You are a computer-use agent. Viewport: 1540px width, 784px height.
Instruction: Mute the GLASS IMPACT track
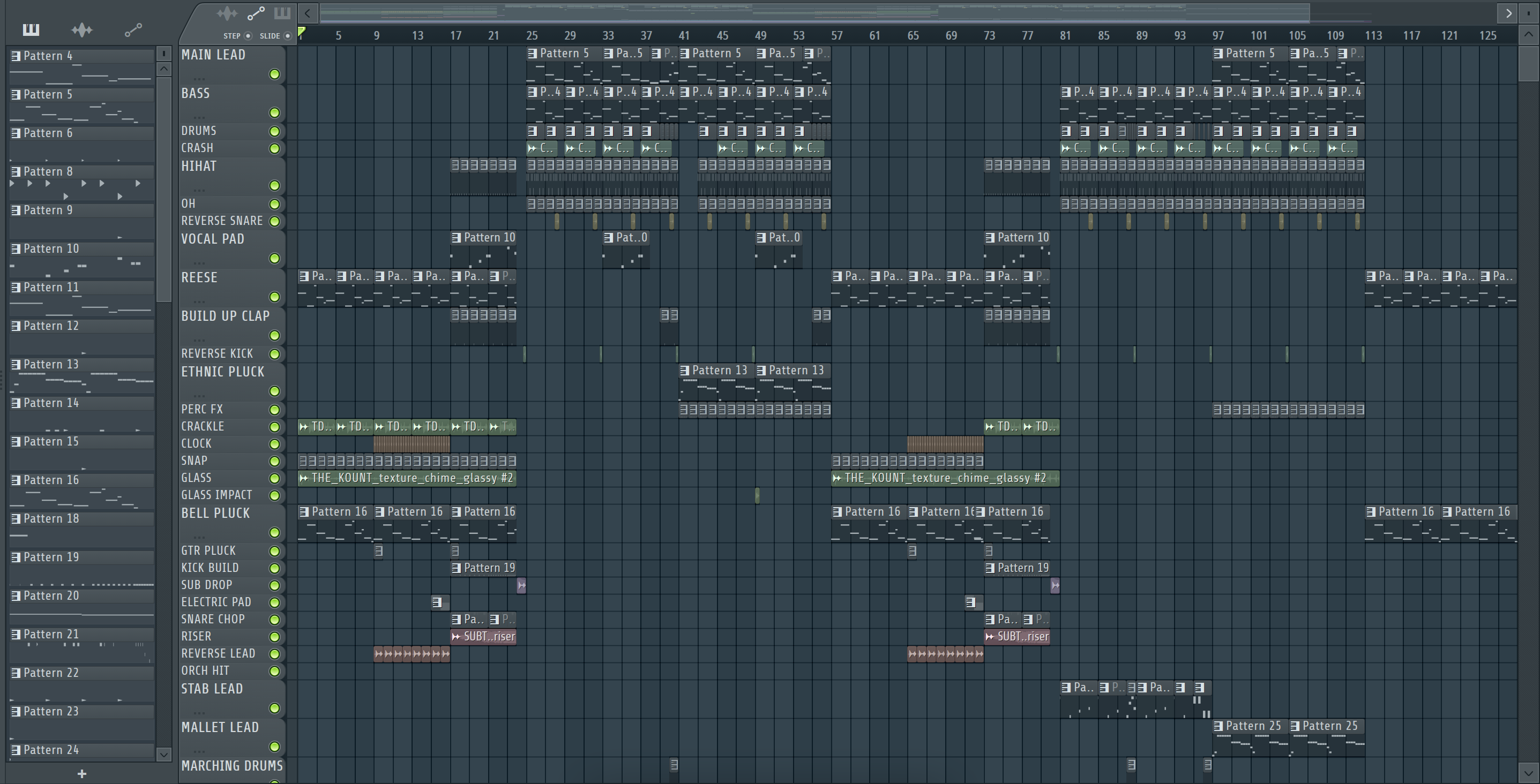274,495
